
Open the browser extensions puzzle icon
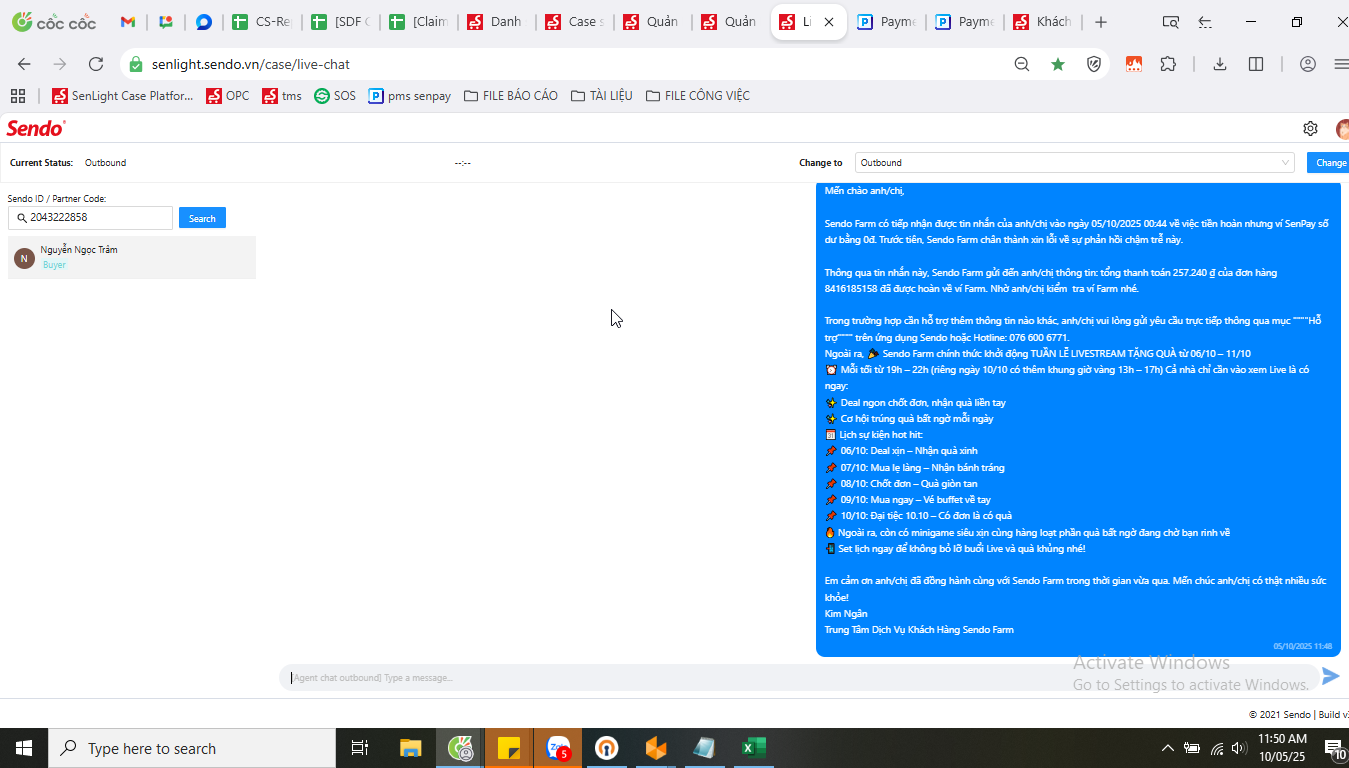click(x=1168, y=64)
